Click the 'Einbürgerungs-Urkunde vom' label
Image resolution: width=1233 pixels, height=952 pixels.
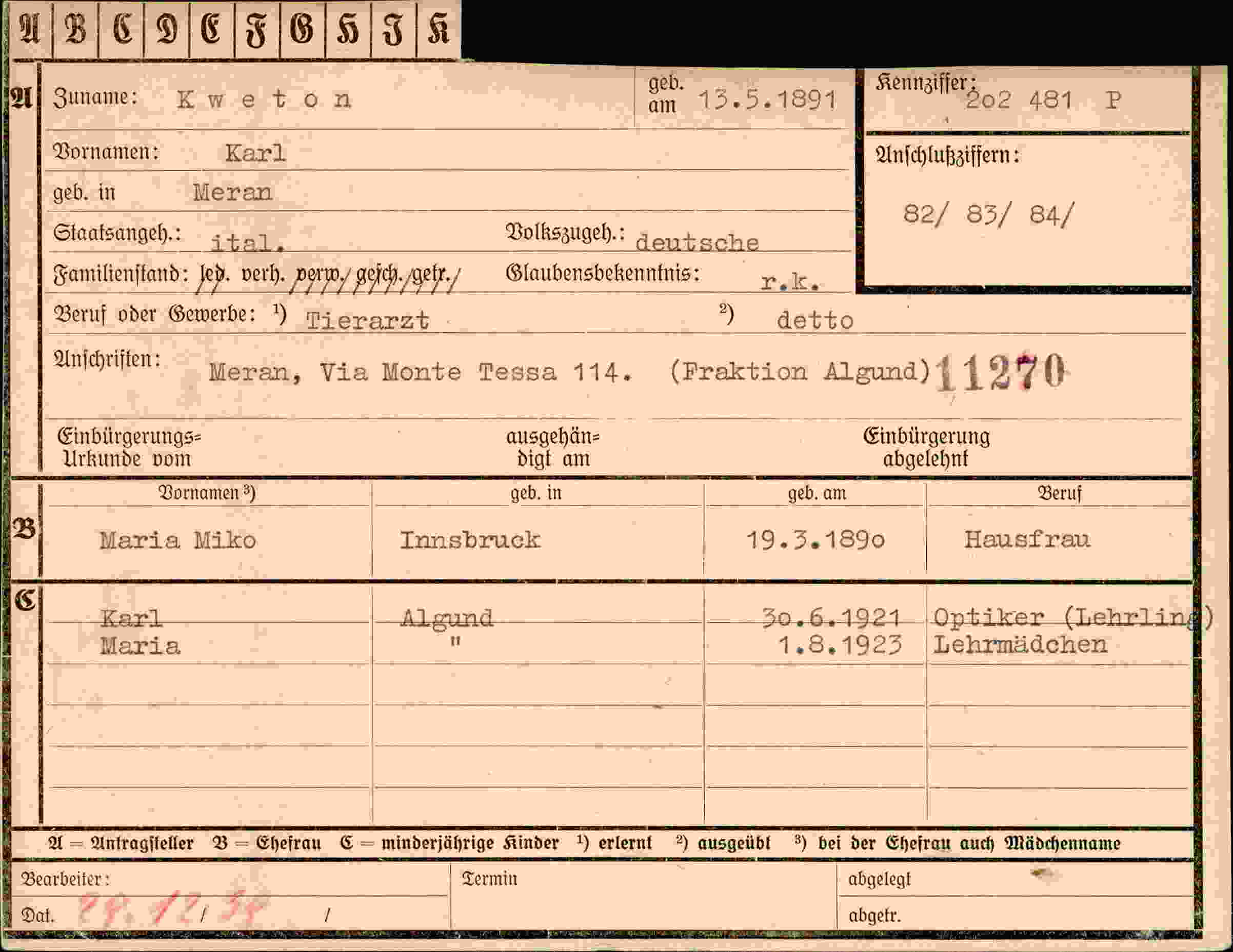[x=129, y=447]
